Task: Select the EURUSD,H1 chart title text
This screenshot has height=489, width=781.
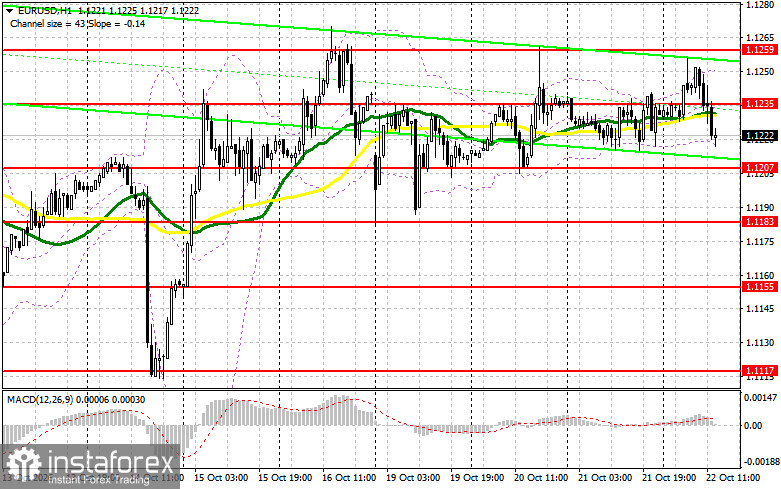Action: pyautogui.click(x=45, y=10)
